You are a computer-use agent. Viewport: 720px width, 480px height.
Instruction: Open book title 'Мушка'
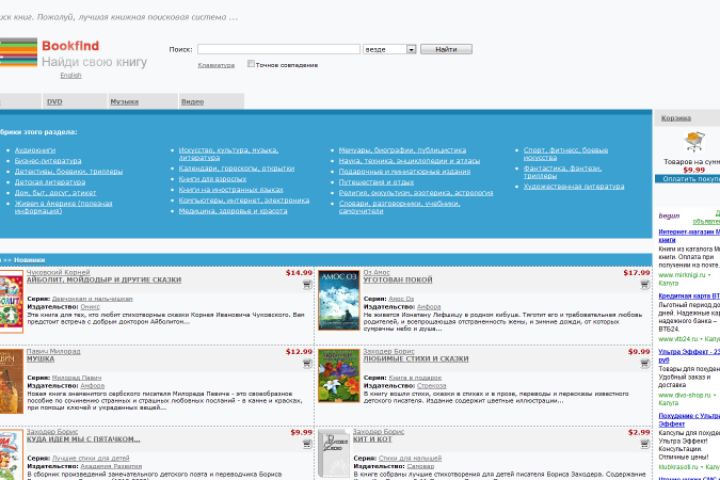coord(40,359)
